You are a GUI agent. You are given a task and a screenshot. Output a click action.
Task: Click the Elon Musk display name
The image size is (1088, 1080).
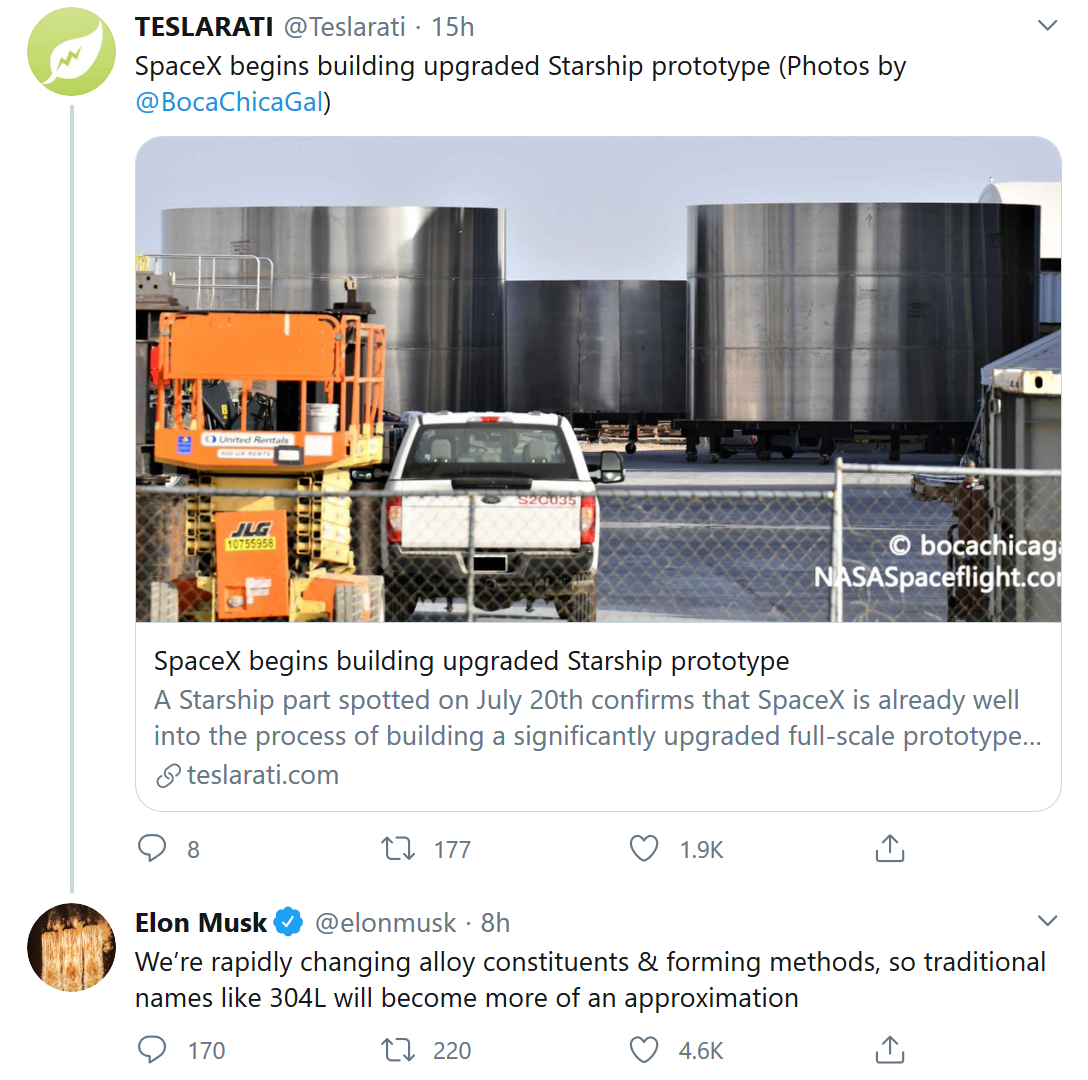coord(201,922)
